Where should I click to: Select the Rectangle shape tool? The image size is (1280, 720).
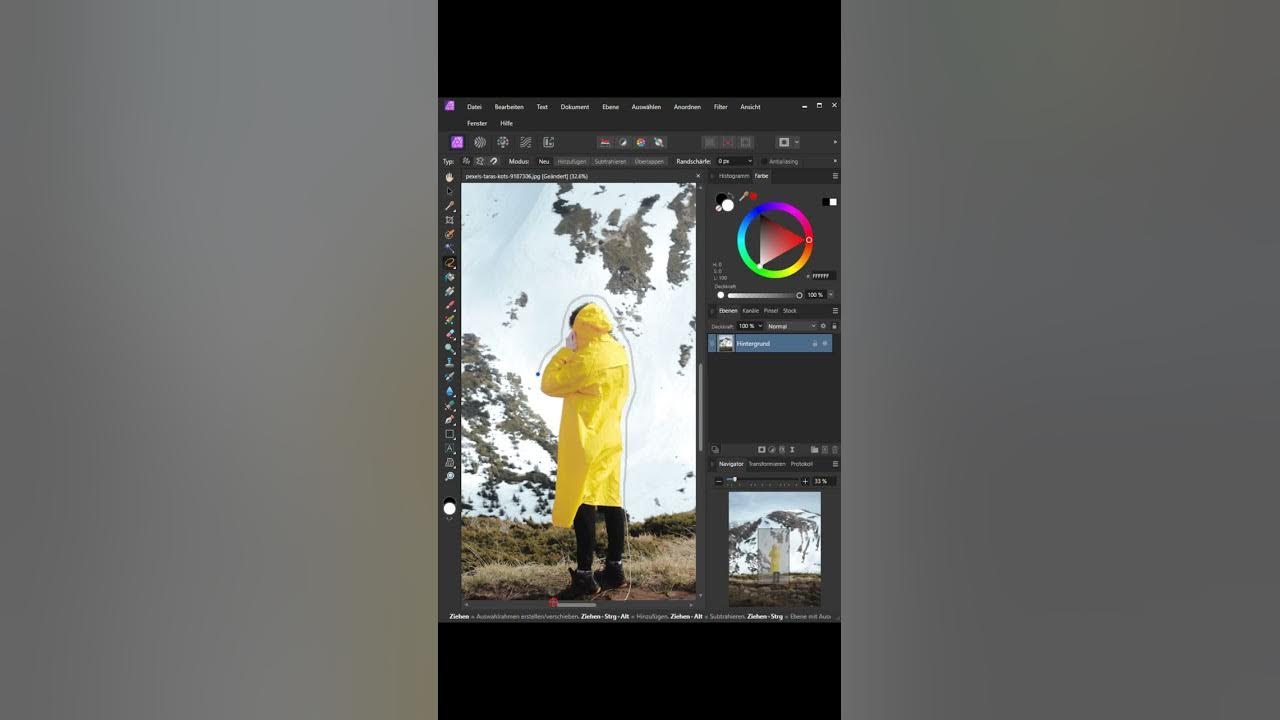point(449,434)
